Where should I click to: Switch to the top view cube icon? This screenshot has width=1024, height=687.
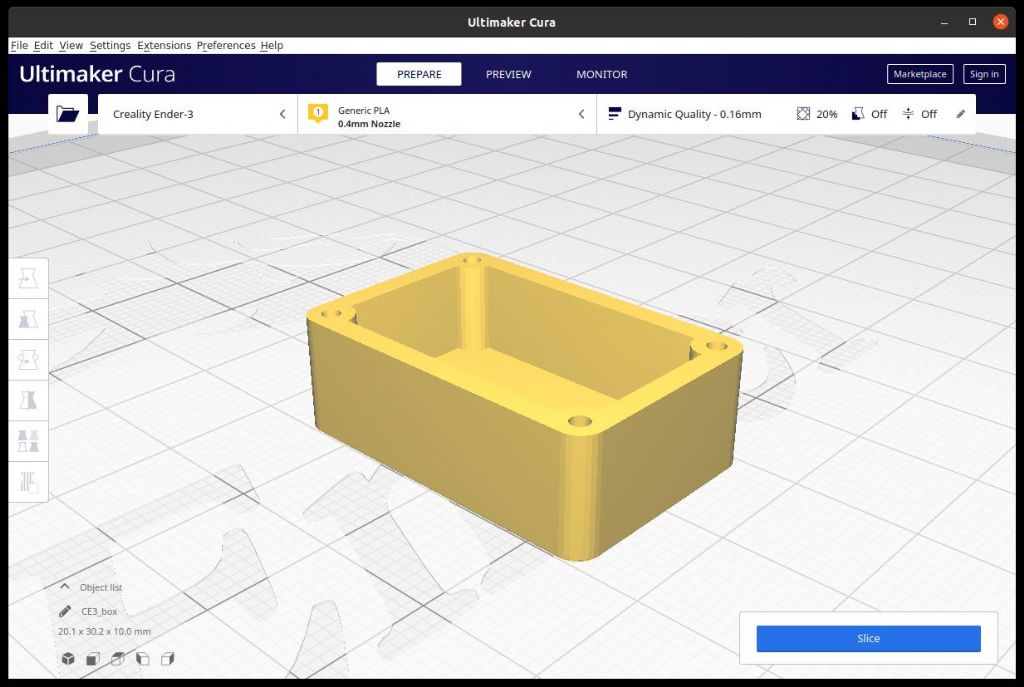click(118, 658)
